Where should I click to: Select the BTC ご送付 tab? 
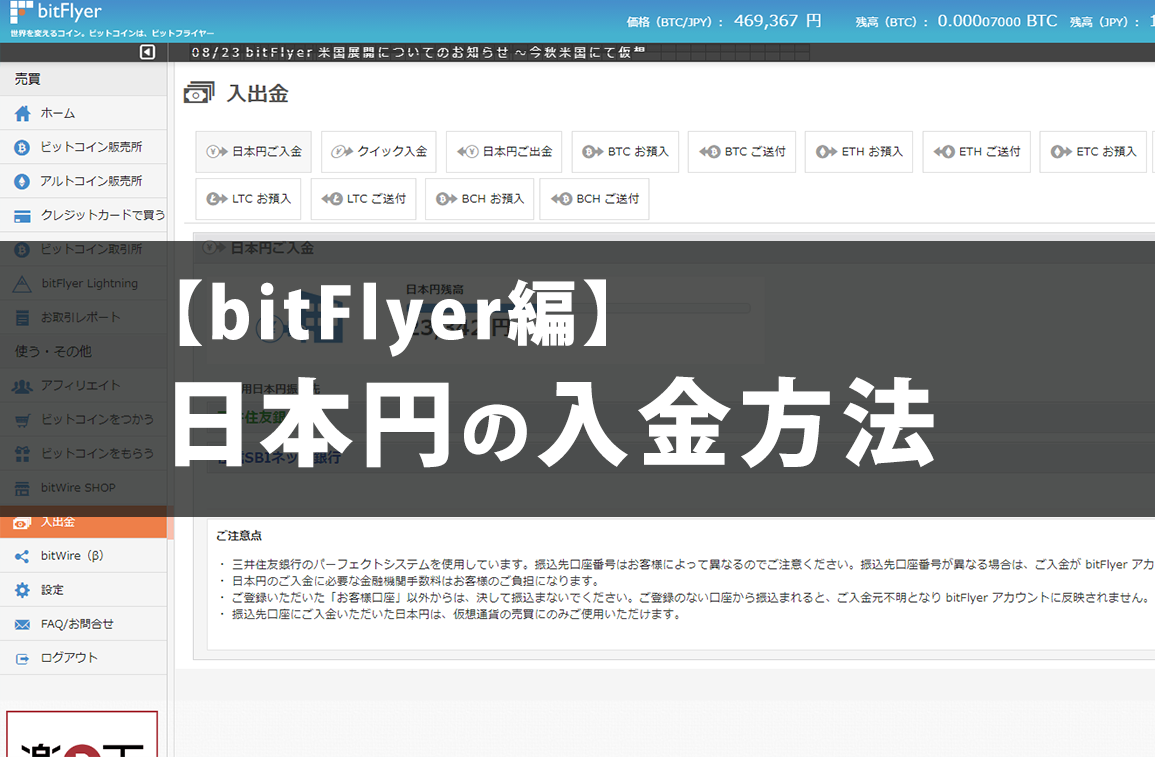click(742, 152)
